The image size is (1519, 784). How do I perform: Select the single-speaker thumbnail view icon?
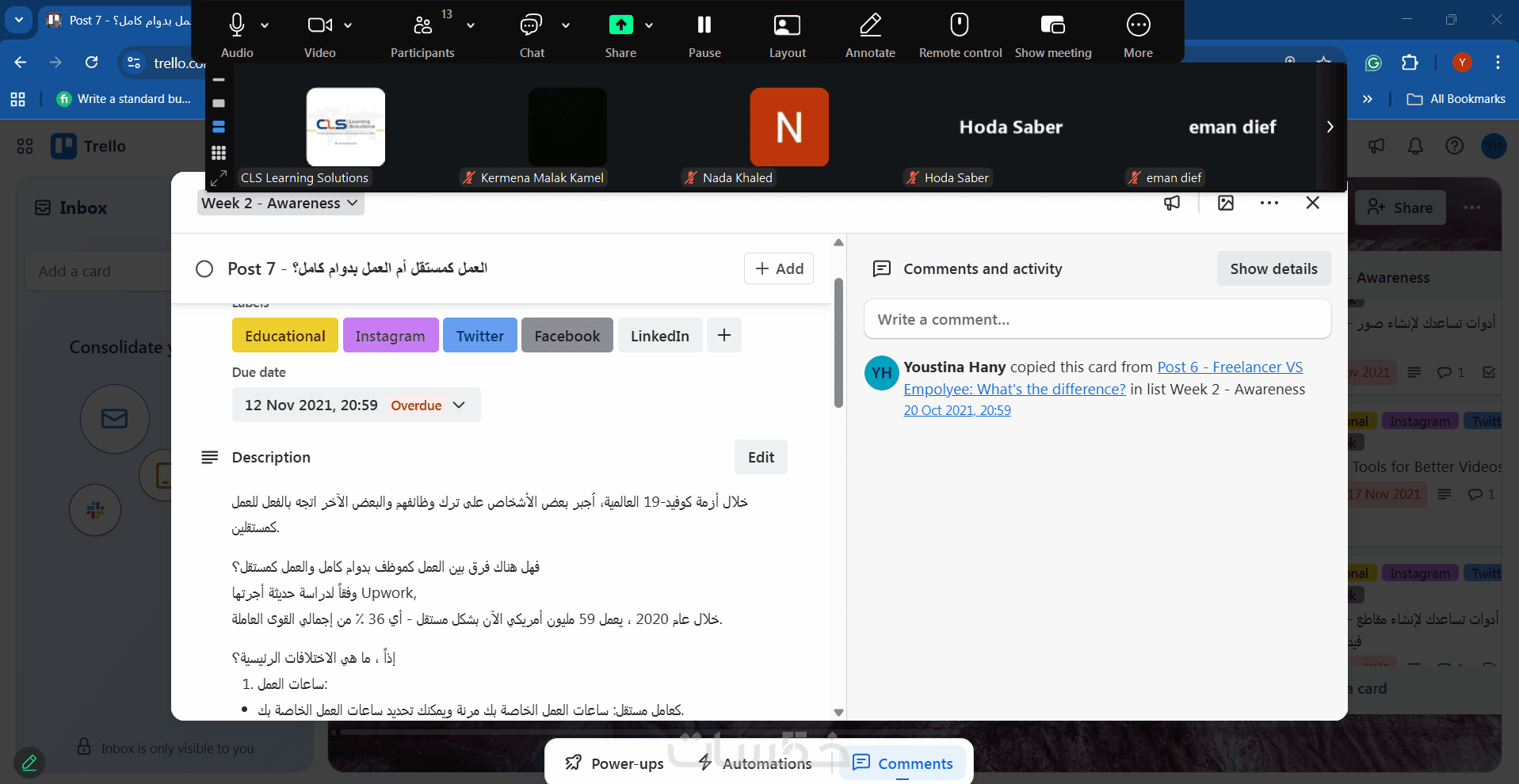[219, 103]
